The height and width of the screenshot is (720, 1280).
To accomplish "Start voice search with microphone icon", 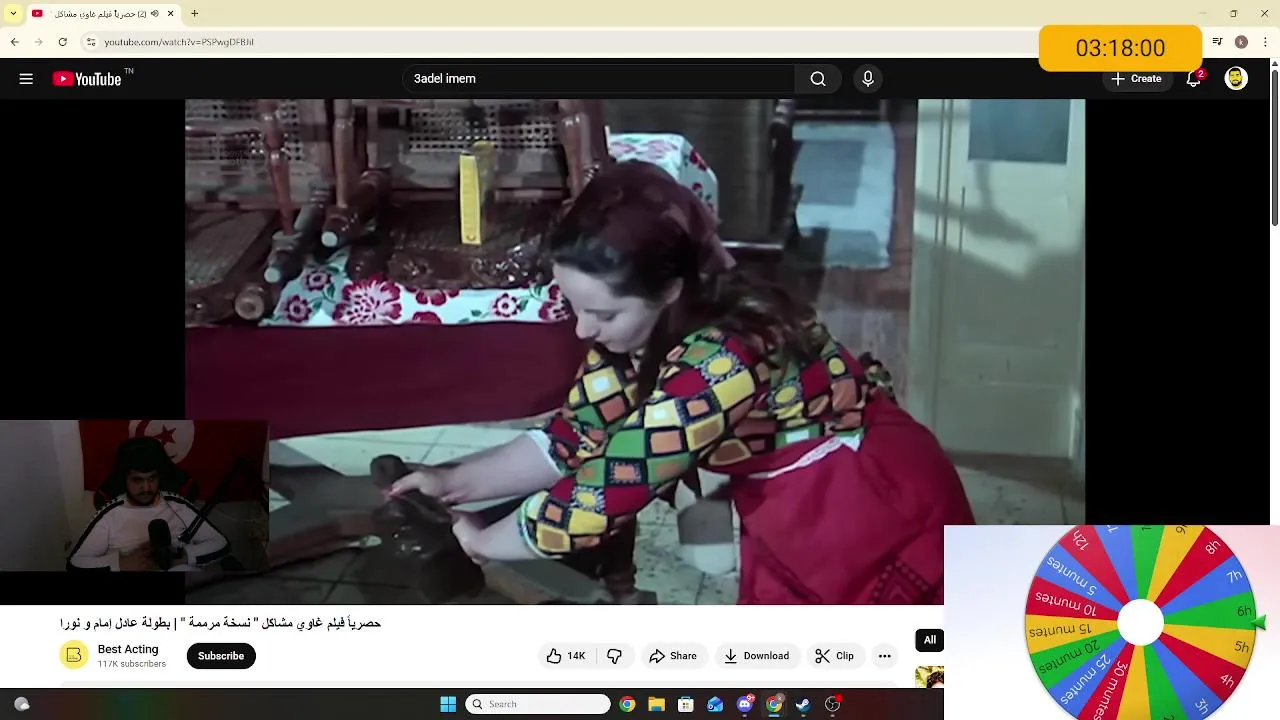I will tap(868, 79).
